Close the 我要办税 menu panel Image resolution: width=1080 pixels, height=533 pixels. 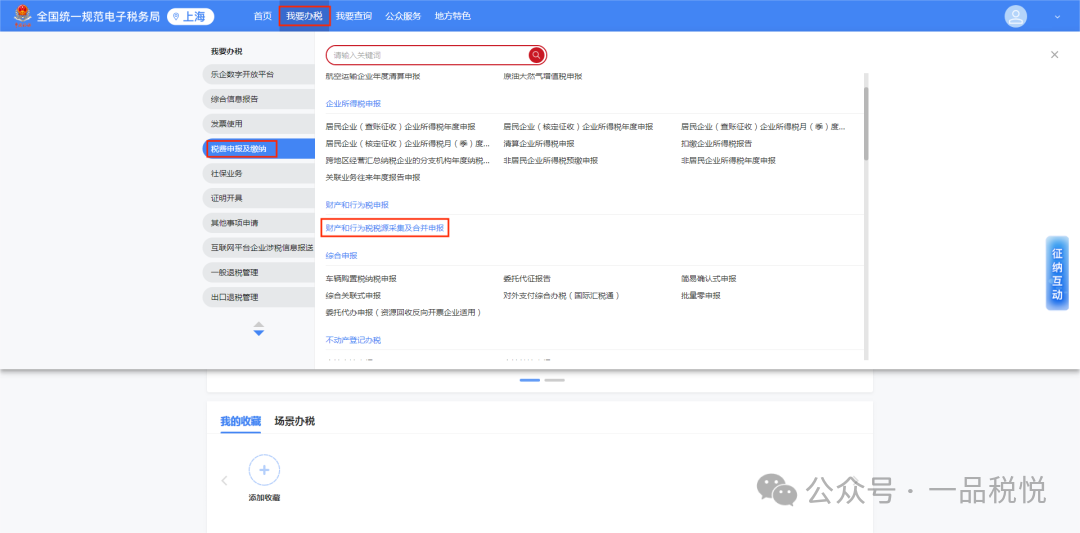1054,55
